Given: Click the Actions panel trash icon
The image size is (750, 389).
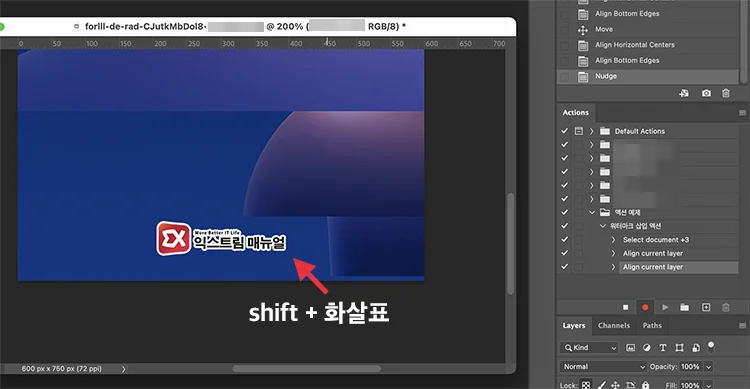Looking at the screenshot, I should pos(726,307).
